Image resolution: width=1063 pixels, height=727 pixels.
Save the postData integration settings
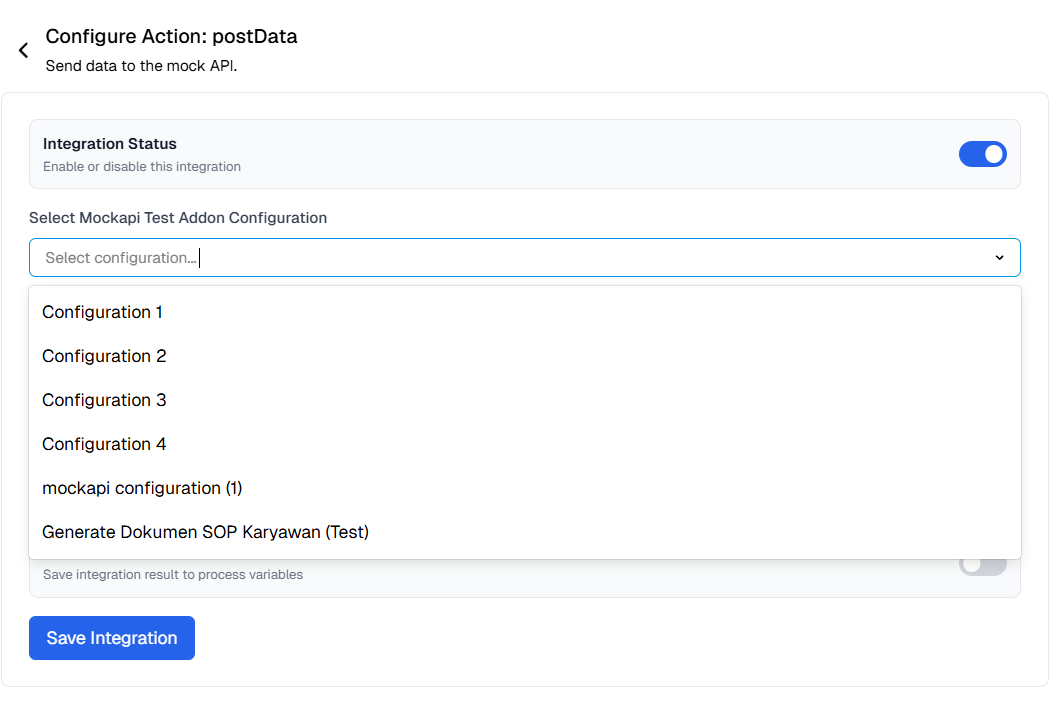pyautogui.click(x=111, y=637)
